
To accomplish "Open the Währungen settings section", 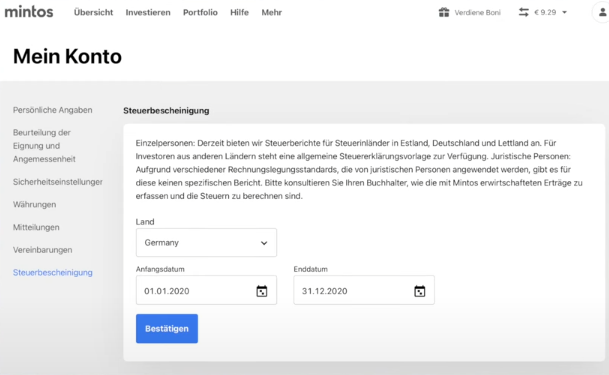I will 35,204.
